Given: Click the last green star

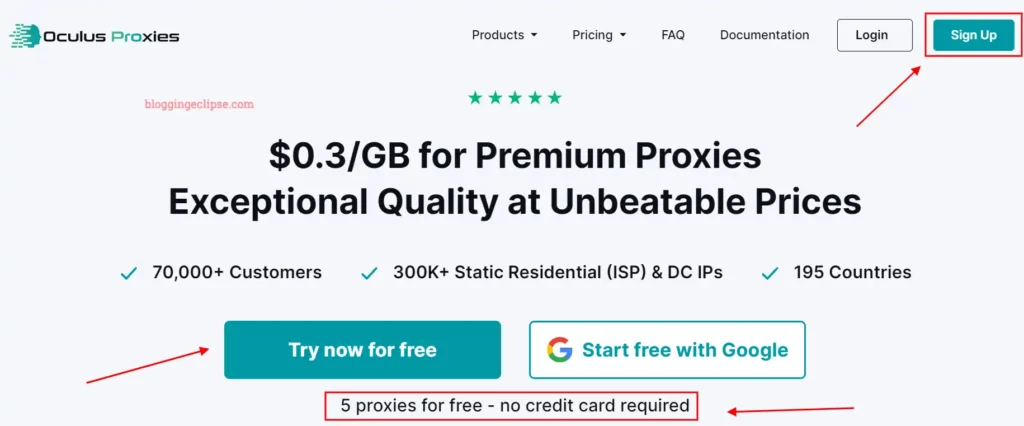Looking at the screenshot, I should click(x=554, y=97).
